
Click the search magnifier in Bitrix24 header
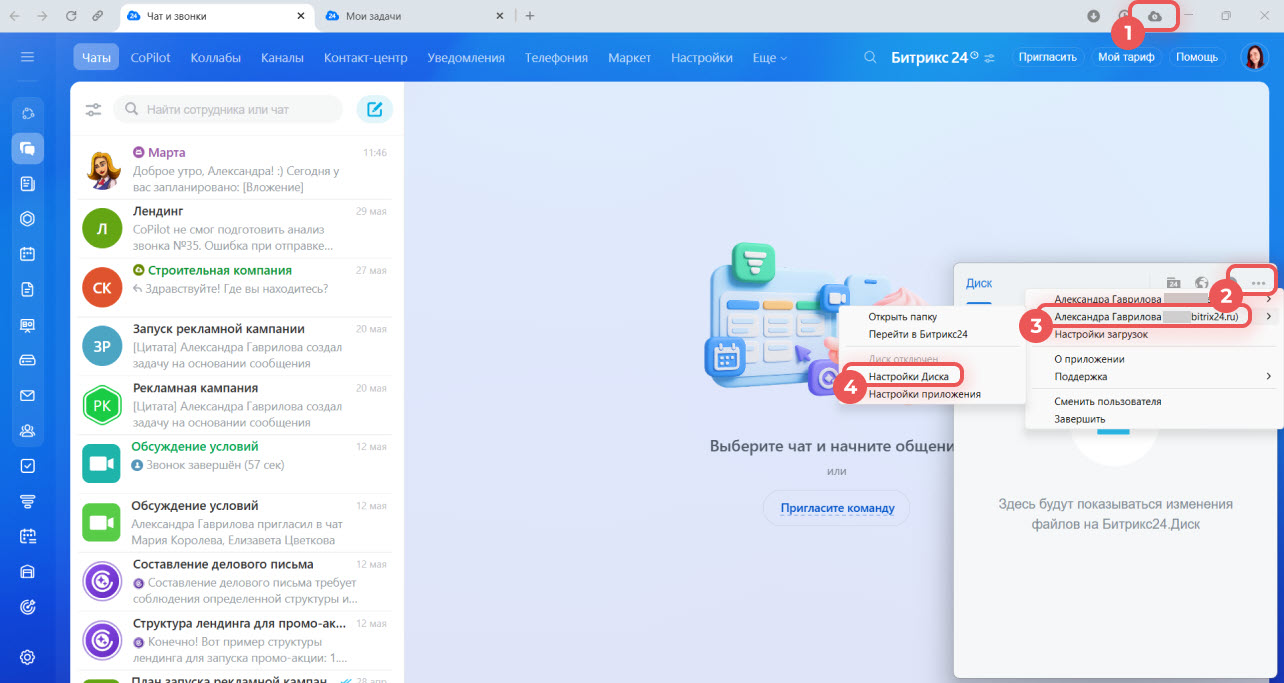(x=871, y=57)
